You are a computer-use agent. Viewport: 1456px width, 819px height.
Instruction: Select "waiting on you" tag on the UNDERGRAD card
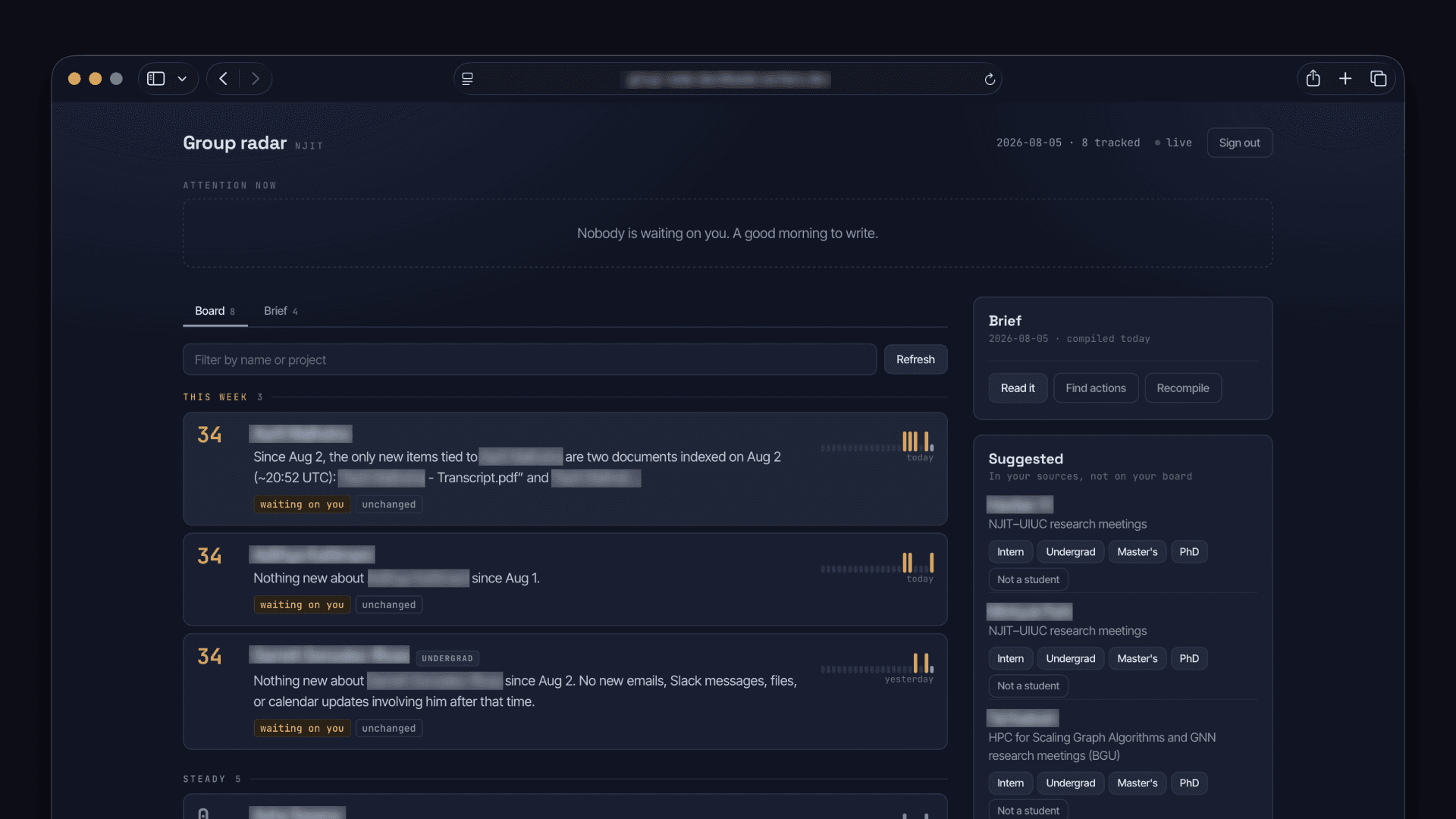(302, 728)
